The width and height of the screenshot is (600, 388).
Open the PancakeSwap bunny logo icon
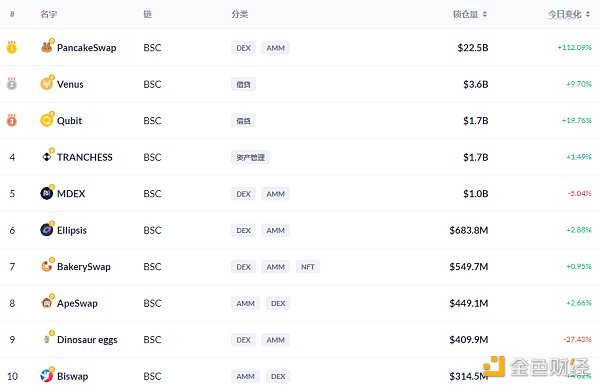coord(47,47)
